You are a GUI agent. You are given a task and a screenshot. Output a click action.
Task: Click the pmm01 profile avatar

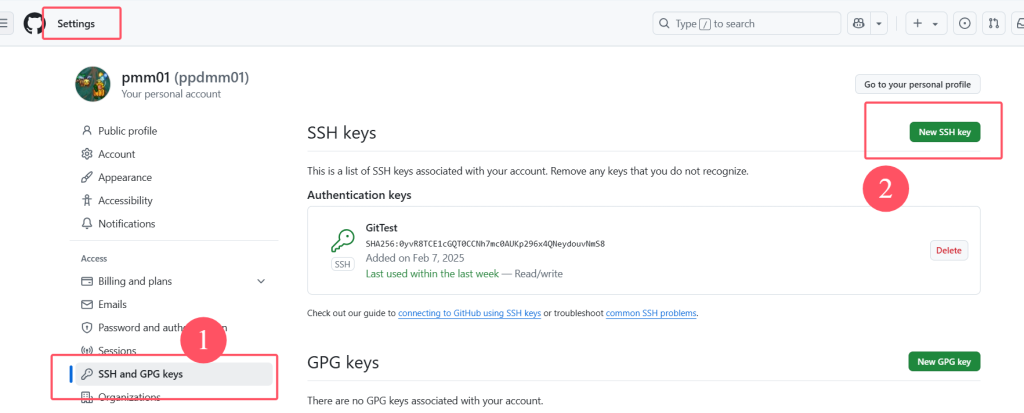pos(92,84)
